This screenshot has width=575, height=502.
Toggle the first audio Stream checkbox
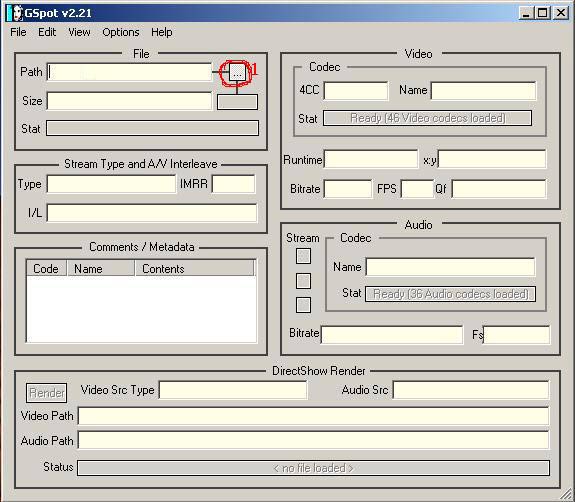pos(303,256)
